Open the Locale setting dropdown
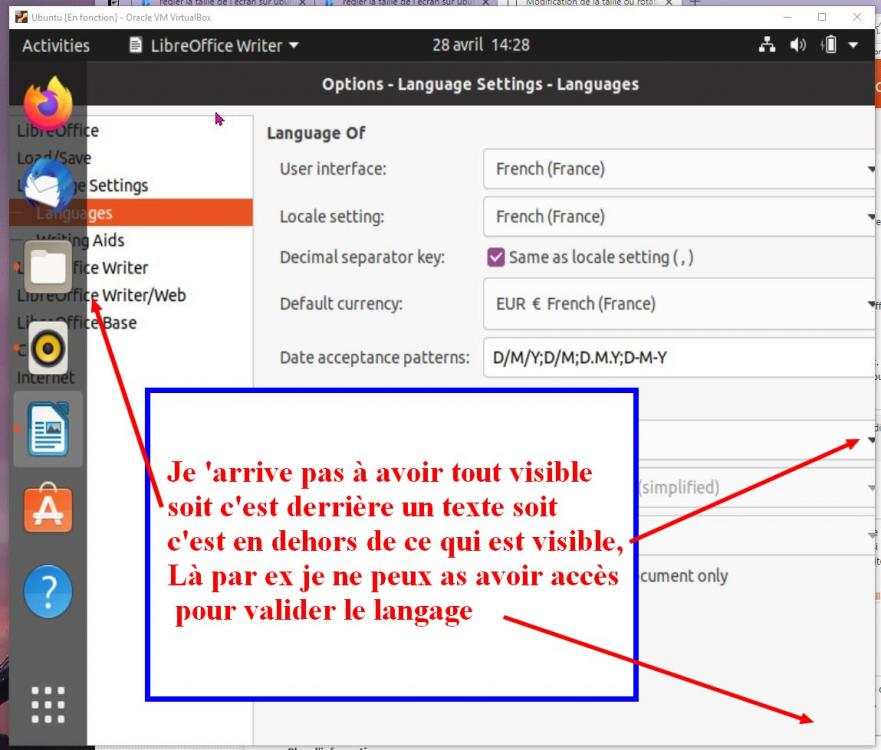Screen dimensions: 881x750 pos(680,217)
